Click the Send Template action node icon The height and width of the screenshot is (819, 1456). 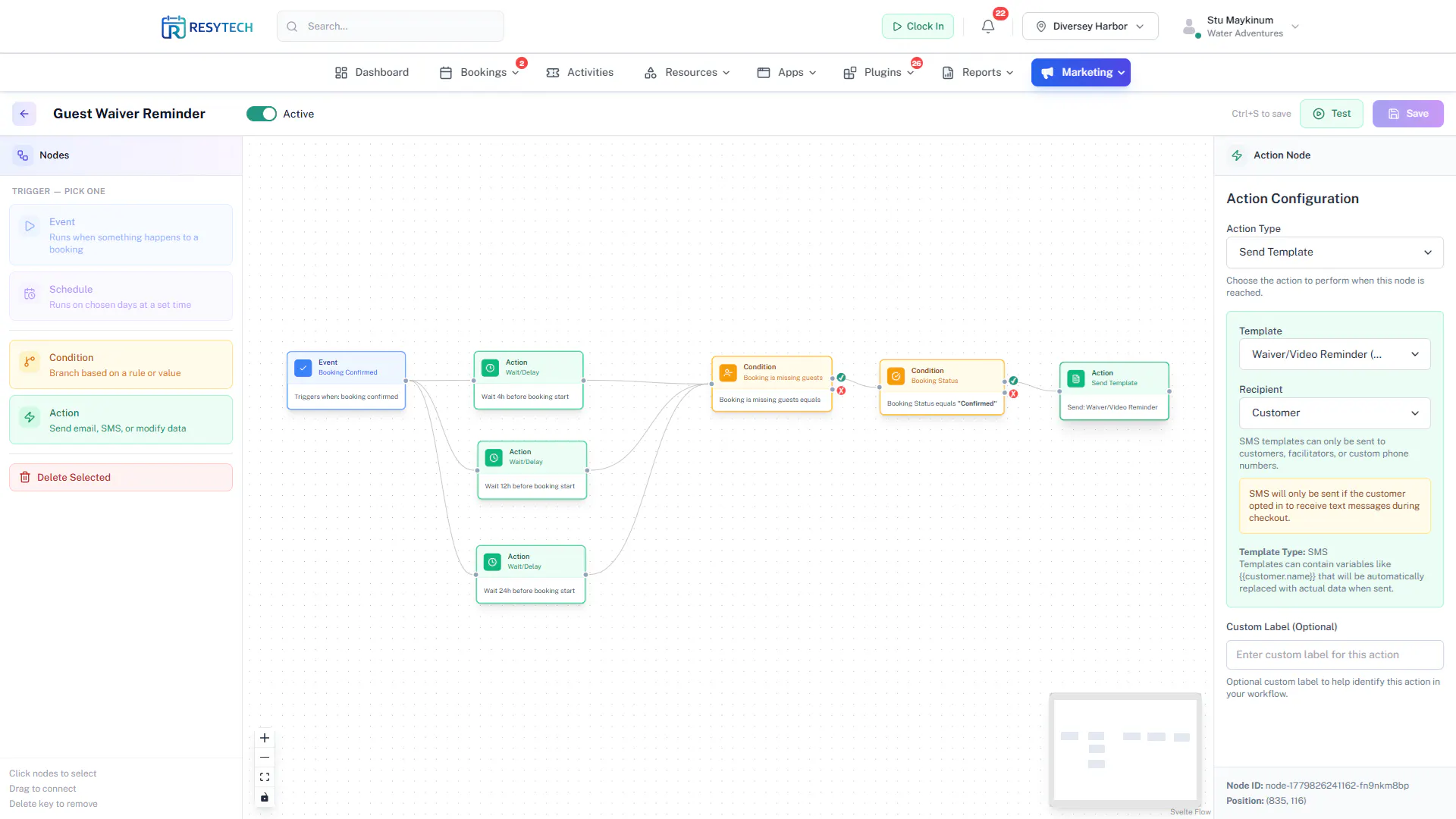(1076, 378)
